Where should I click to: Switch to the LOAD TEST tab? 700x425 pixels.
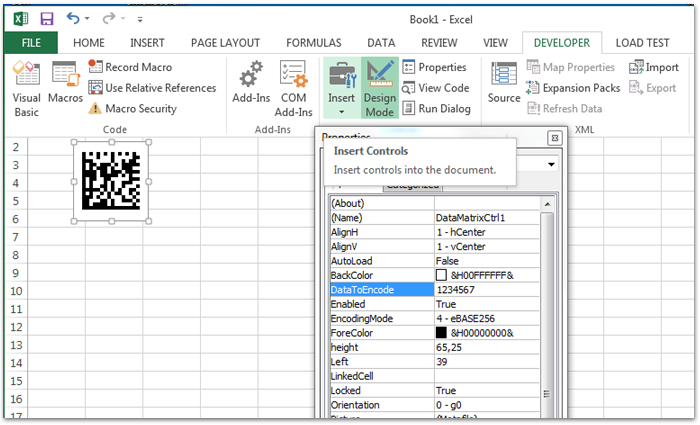click(x=642, y=43)
